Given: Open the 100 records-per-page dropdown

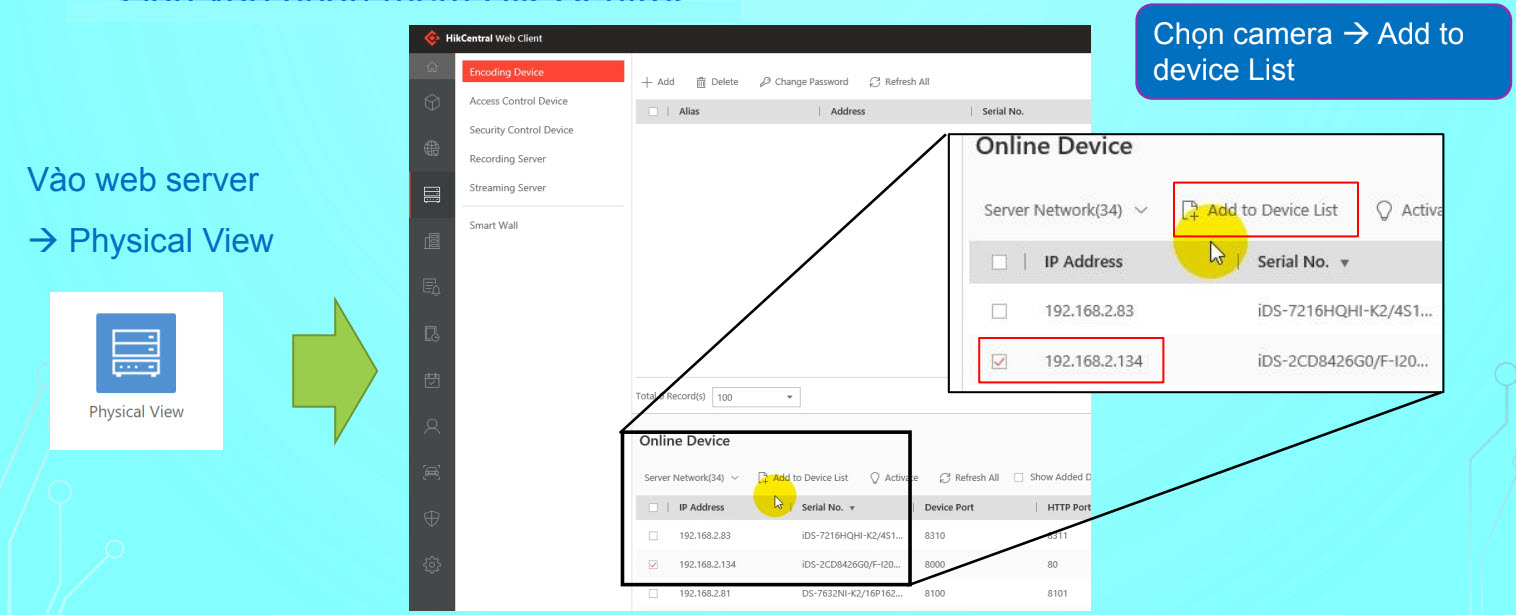Looking at the screenshot, I should pos(755,398).
